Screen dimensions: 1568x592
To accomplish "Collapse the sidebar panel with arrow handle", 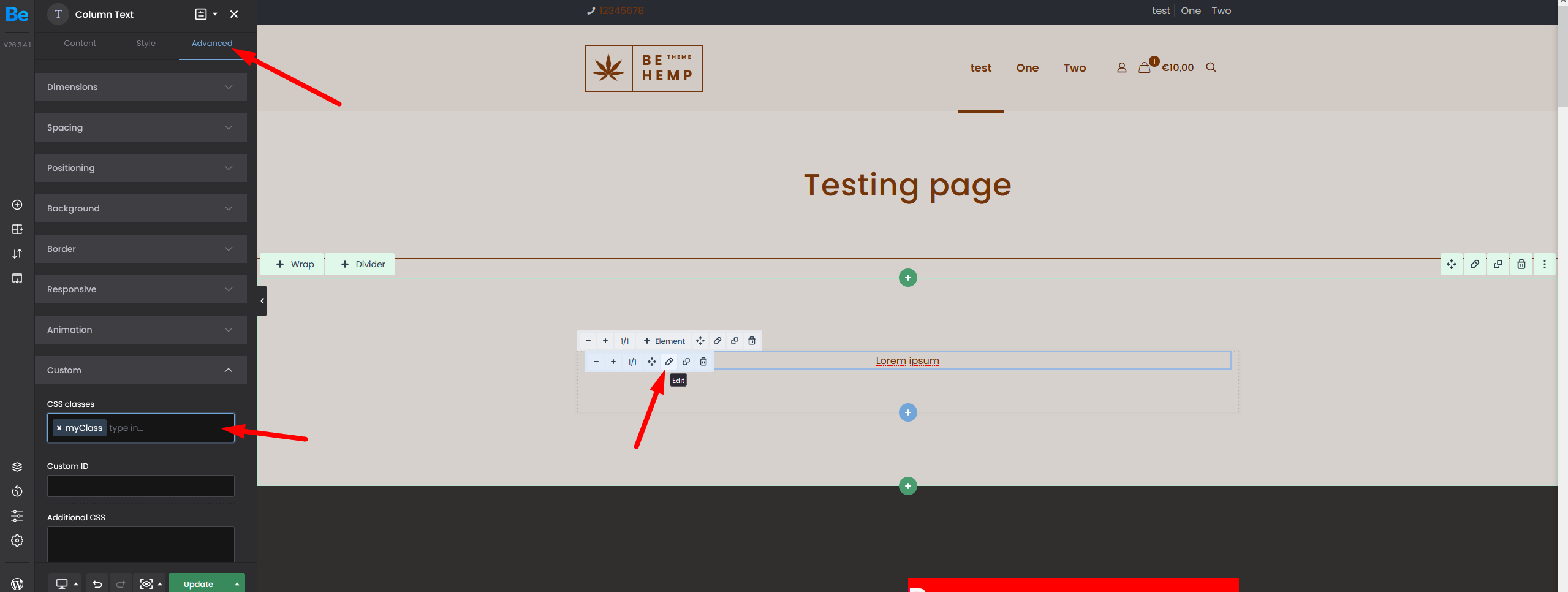I will pos(262,301).
